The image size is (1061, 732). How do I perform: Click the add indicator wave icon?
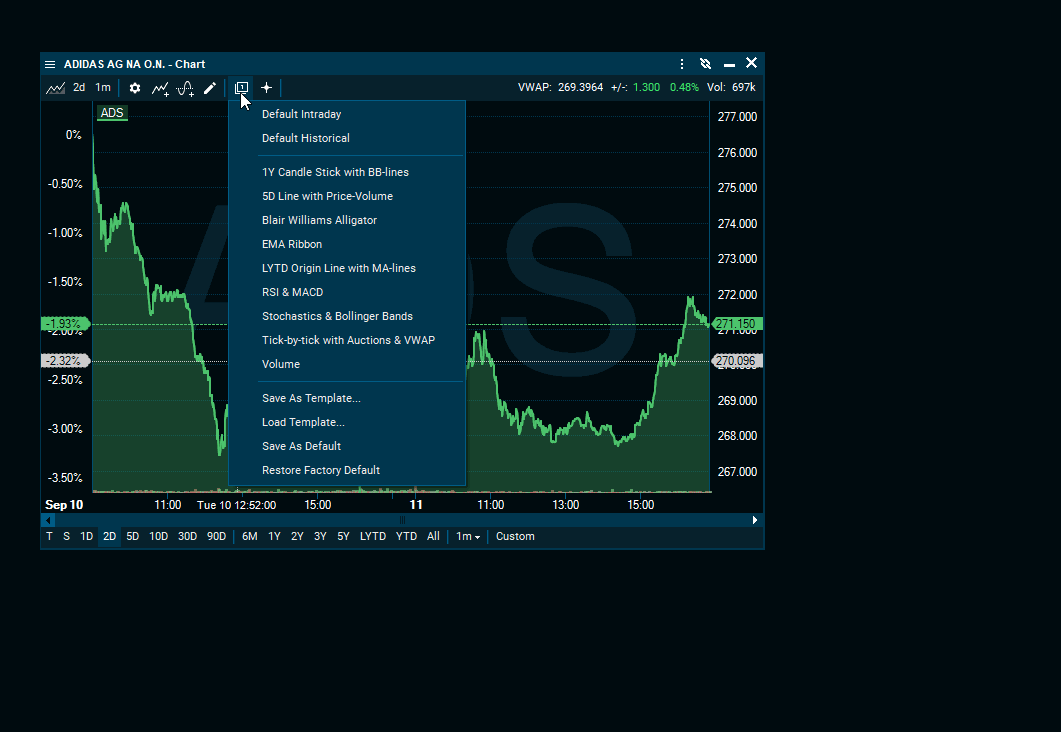(x=185, y=88)
